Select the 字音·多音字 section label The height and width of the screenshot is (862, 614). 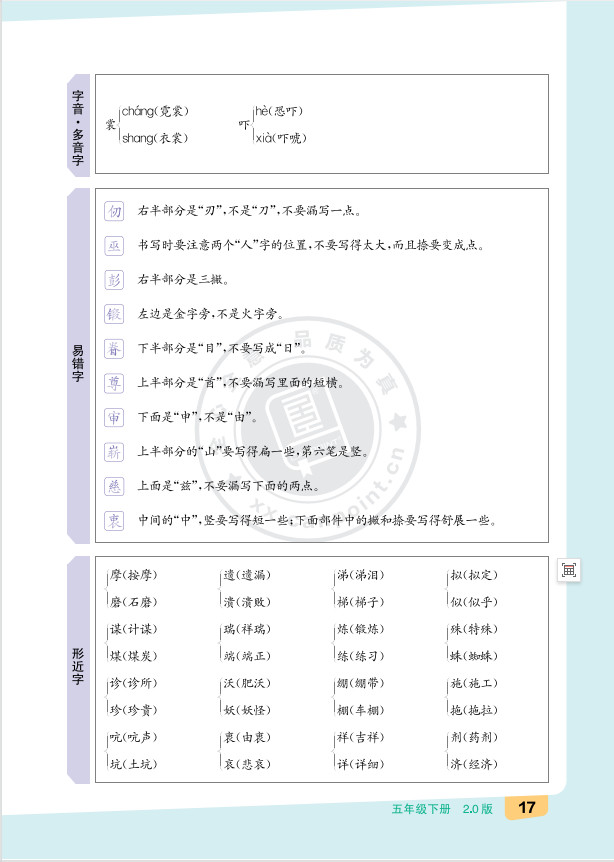pyautogui.click(x=78, y=126)
